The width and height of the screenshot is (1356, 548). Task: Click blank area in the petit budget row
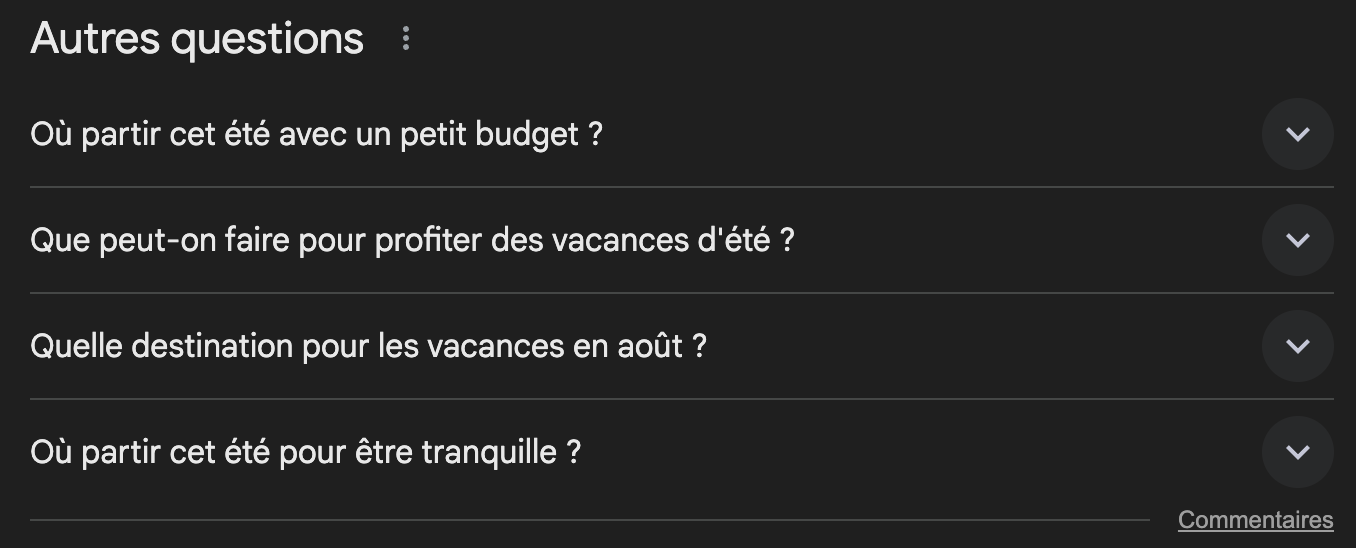(900, 134)
